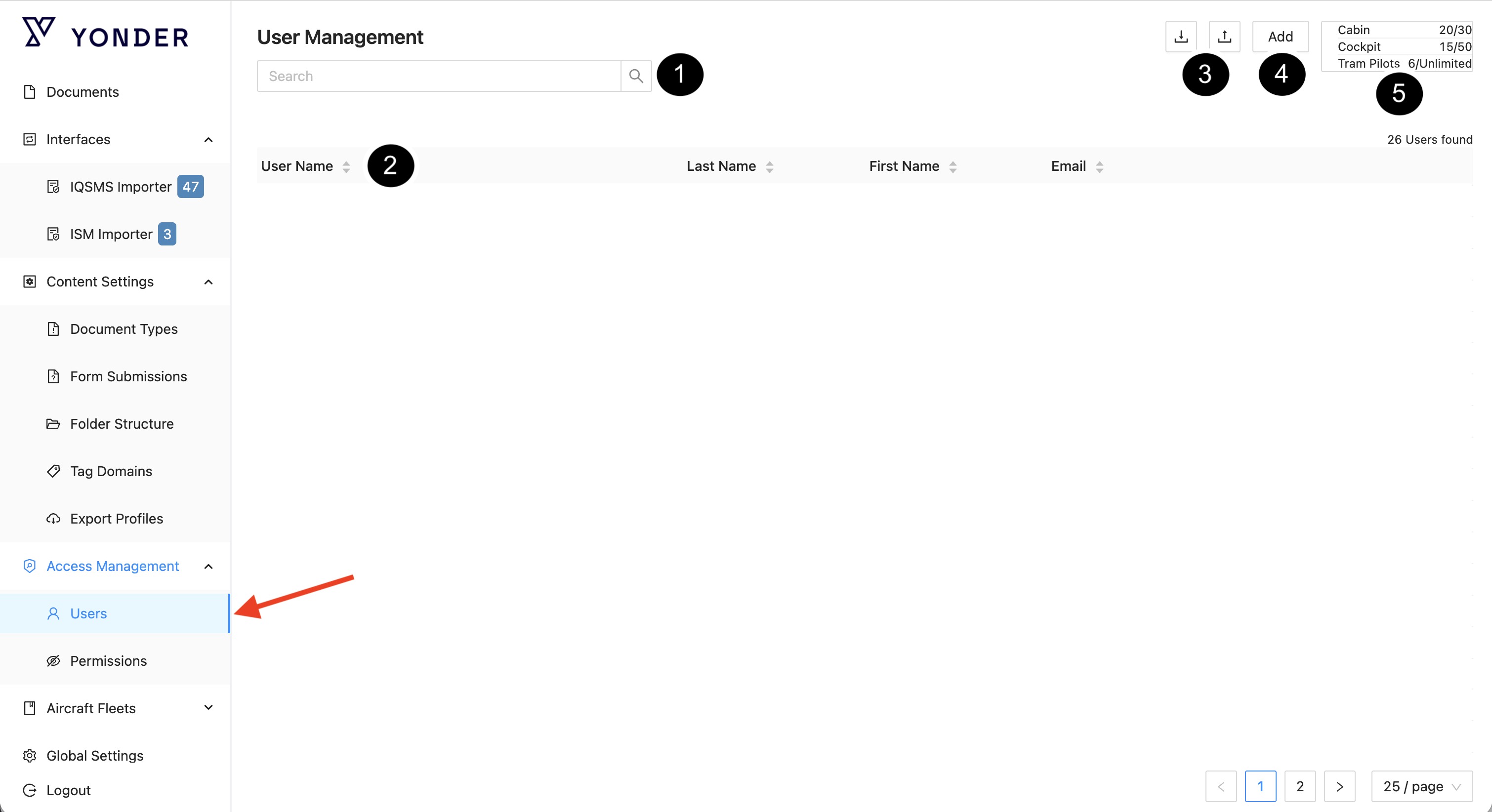1492x812 pixels.
Task: Open IQSMS Importer from sidebar
Action: click(x=121, y=187)
